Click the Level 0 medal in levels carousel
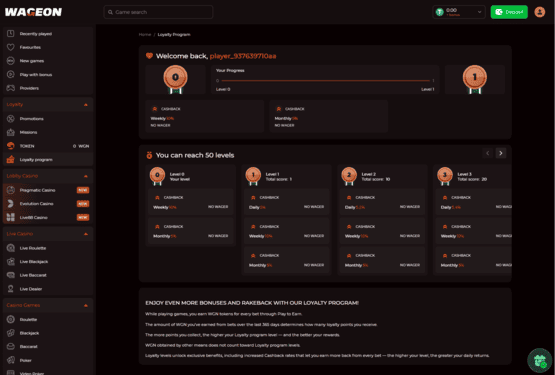This screenshot has width=555, height=375. [x=157, y=176]
